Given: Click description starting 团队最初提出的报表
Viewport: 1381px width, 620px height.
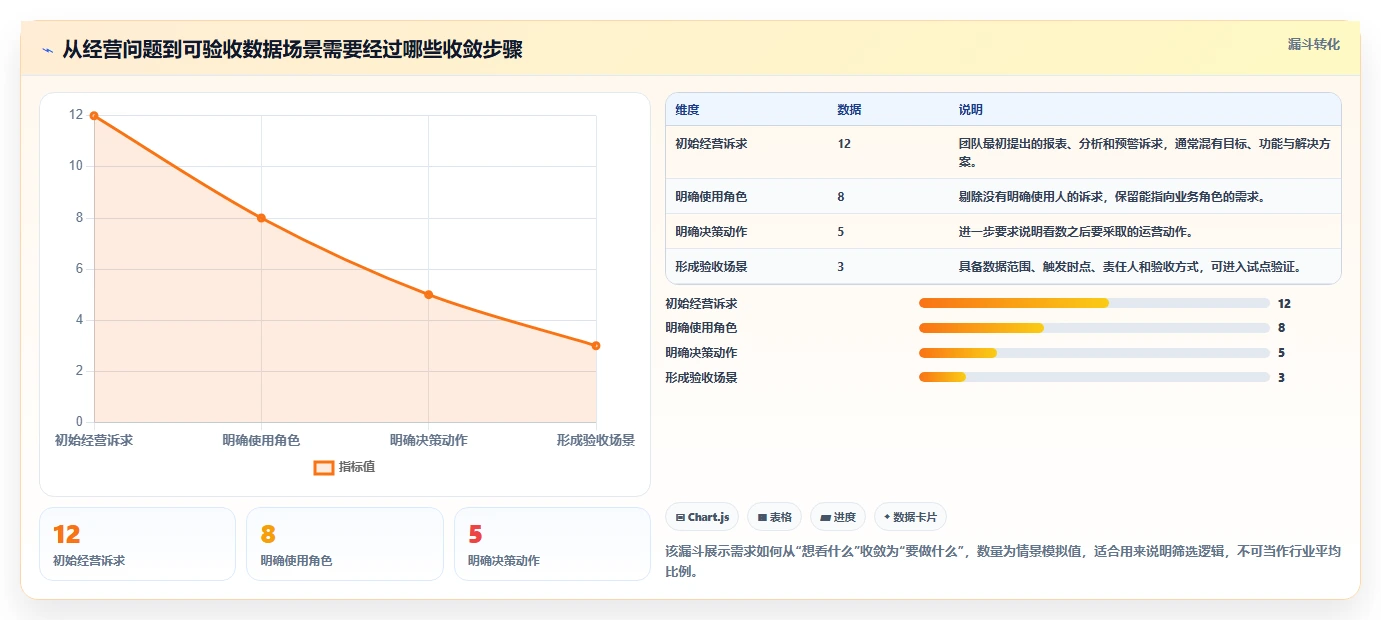Looking at the screenshot, I should click(1144, 152).
